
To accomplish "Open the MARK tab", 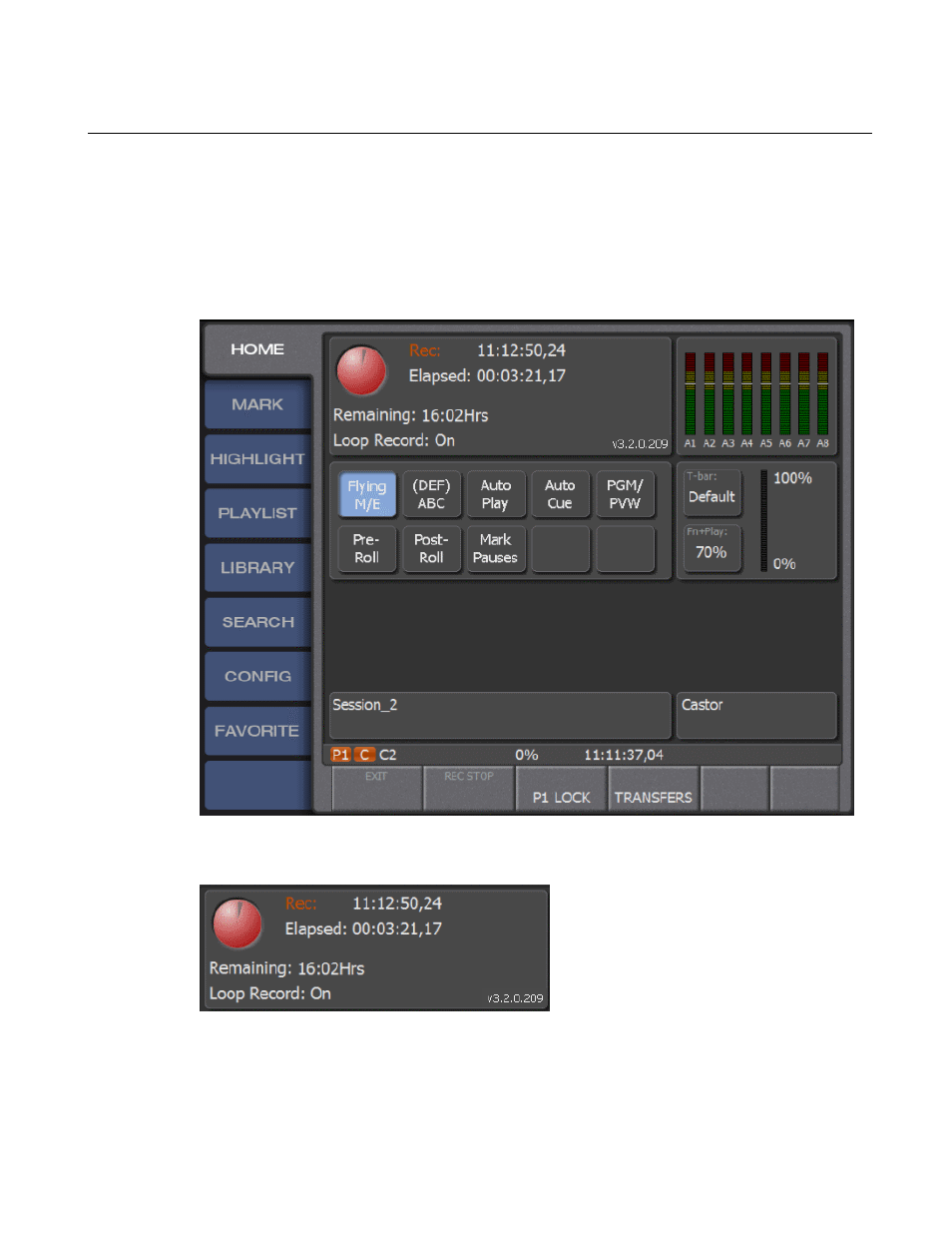I will 257,404.
